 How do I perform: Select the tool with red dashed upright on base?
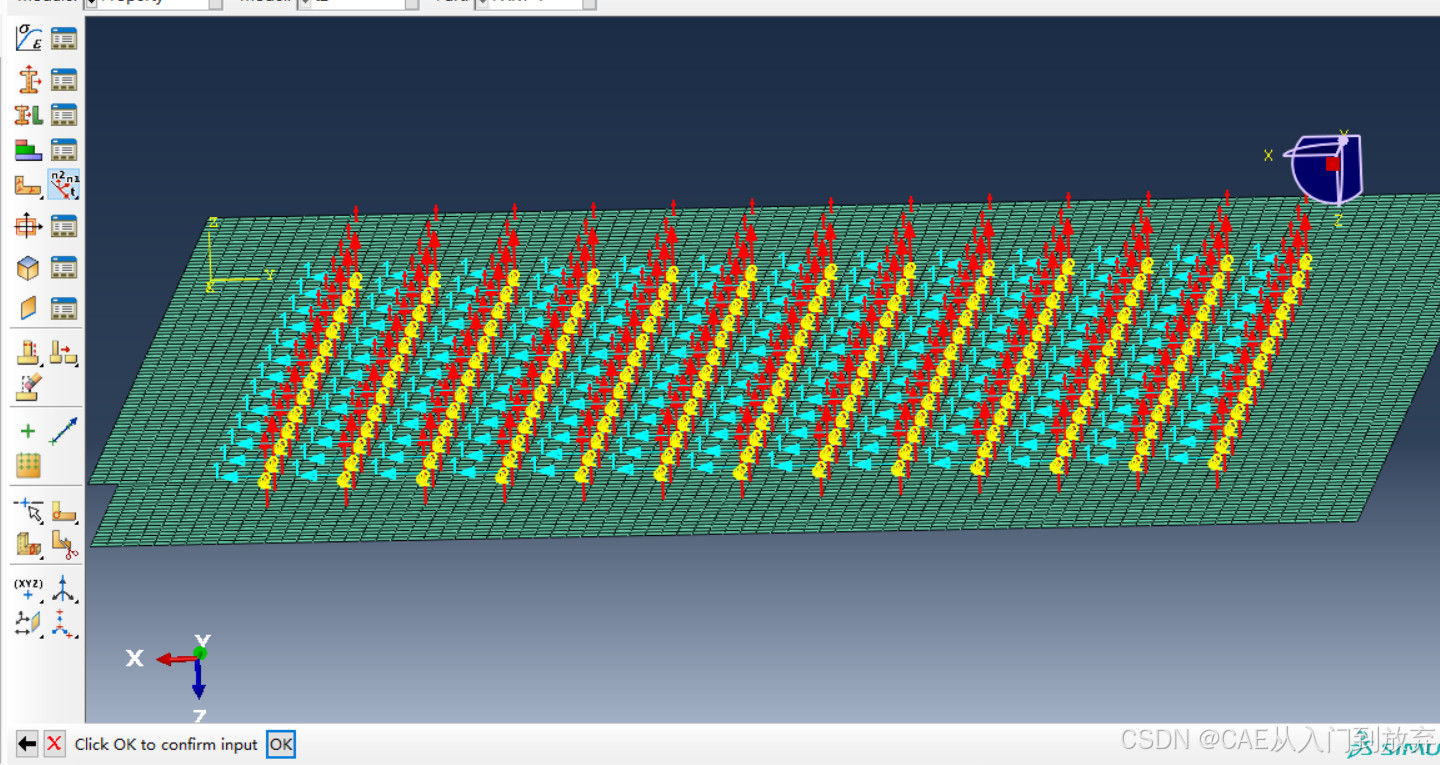[28, 352]
